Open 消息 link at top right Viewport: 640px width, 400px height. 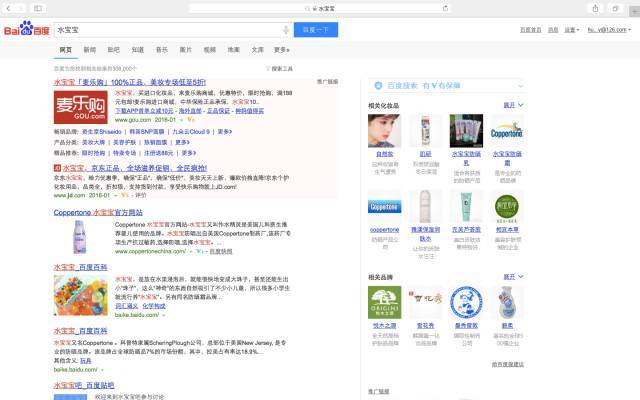click(x=553, y=30)
